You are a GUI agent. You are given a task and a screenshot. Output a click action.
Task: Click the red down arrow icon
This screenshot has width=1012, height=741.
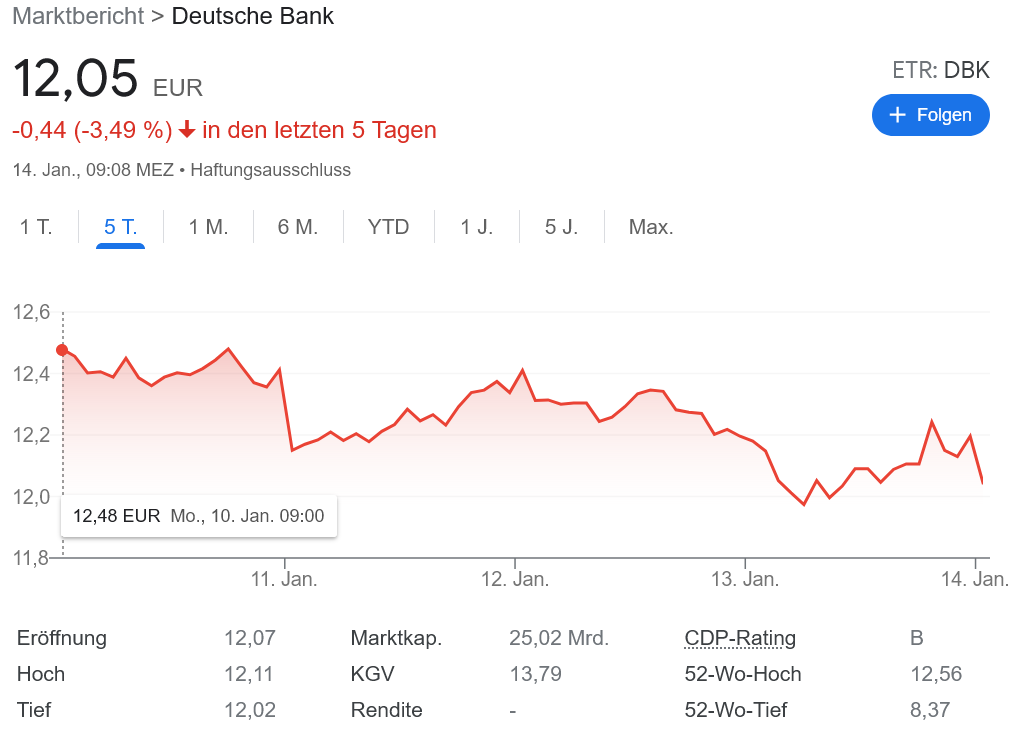click(x=187, y=130)
